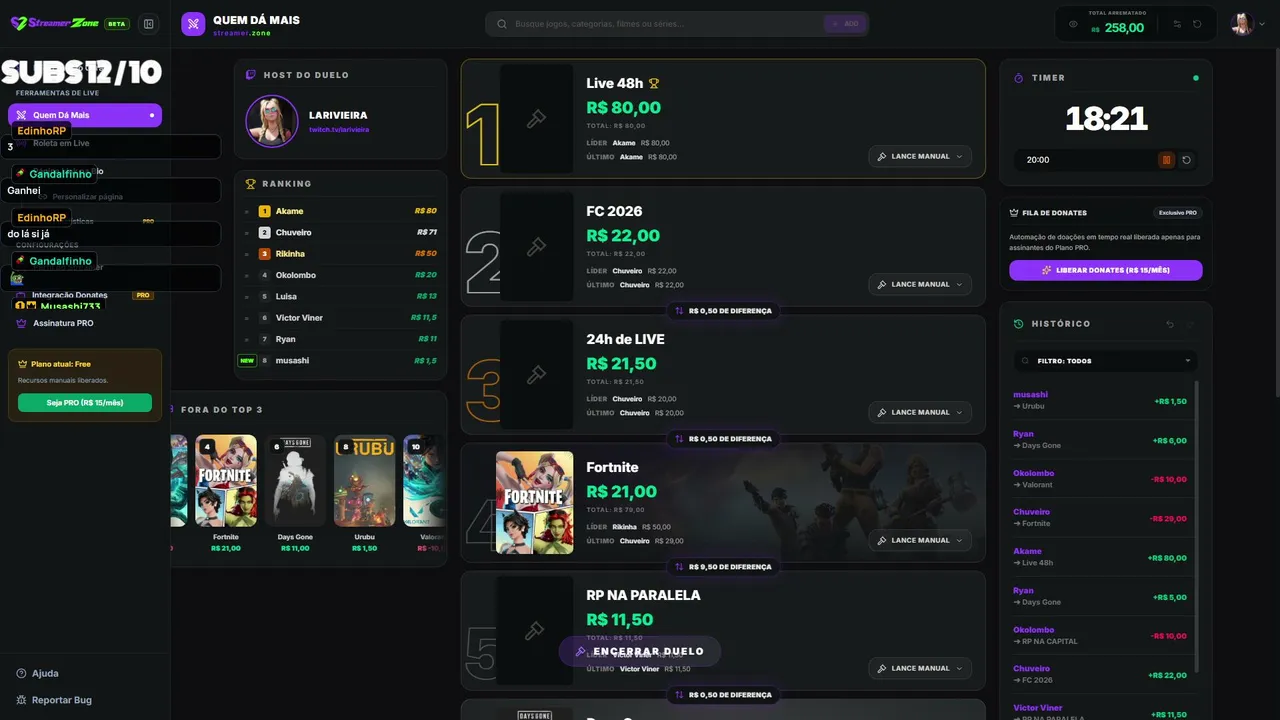Viewport: 1280px width, 720px height.
Task: Expand the Lance Manual dropdown for FC 2026
Action: (920, 285)
